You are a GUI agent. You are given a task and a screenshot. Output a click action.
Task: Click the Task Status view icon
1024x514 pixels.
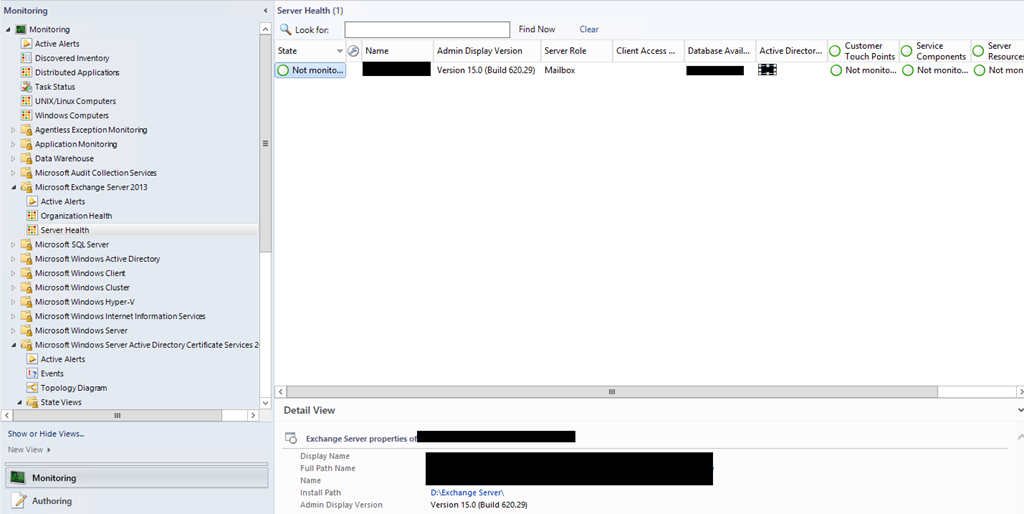[27, 87]
